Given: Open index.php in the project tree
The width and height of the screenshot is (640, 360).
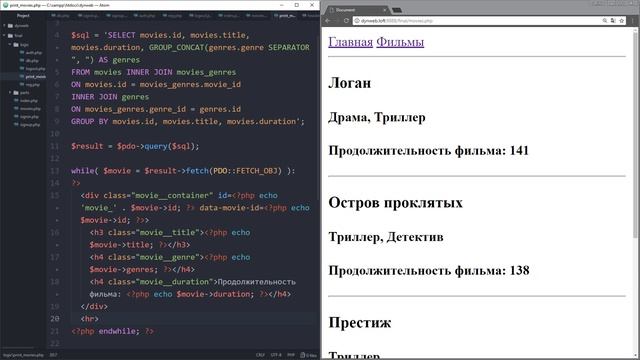Looking at the screenshot, I should 28,100.
